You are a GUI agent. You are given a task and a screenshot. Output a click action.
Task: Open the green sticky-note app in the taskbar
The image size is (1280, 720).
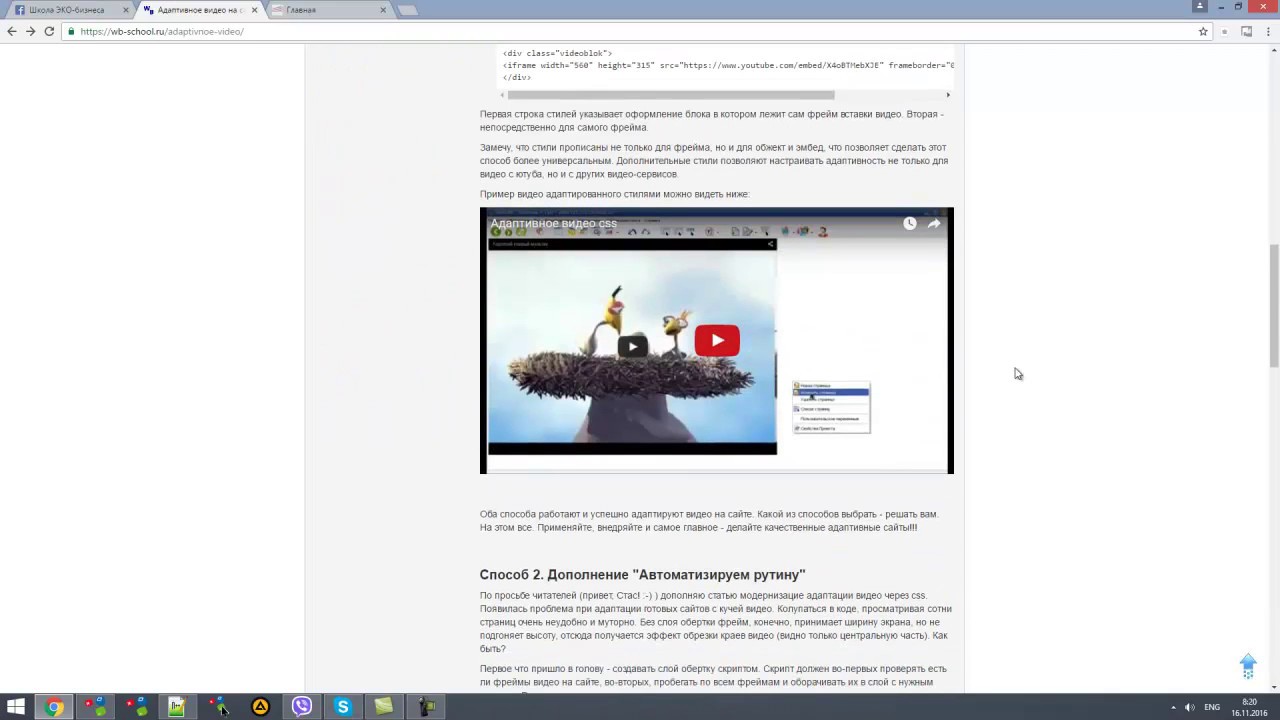[384, 707]
